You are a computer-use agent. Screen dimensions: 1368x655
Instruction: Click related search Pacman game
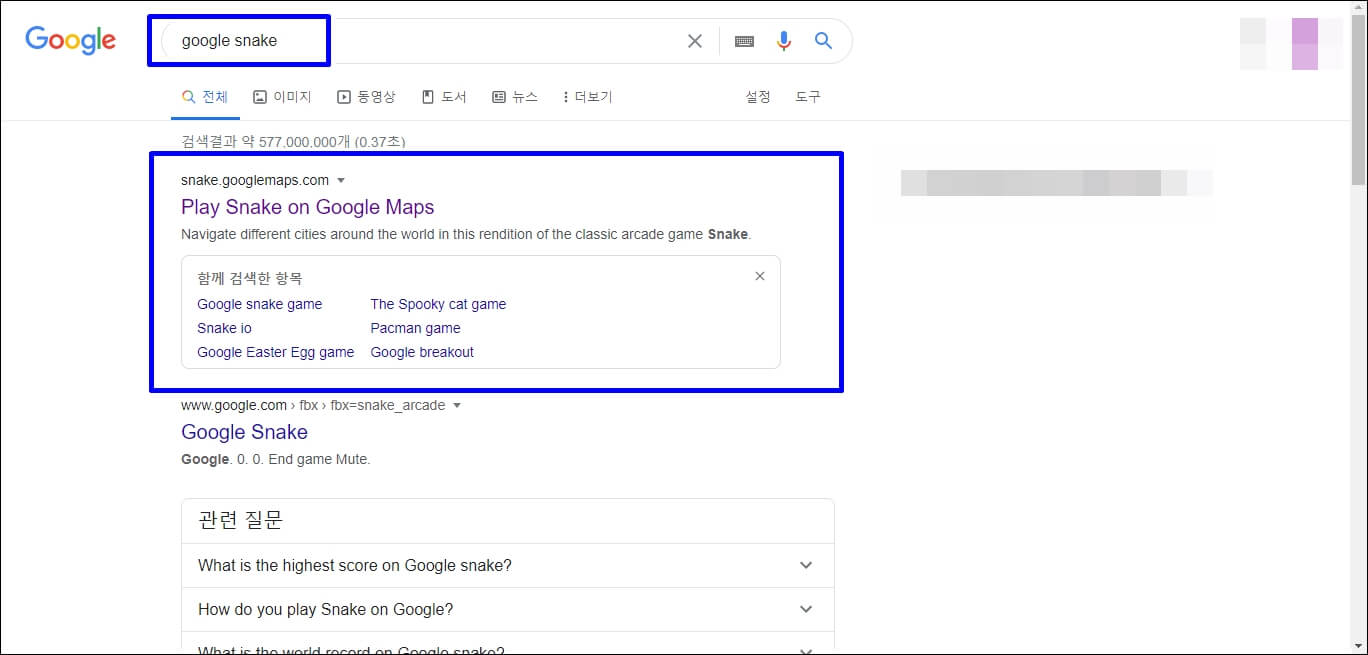[x=415, y=328]
